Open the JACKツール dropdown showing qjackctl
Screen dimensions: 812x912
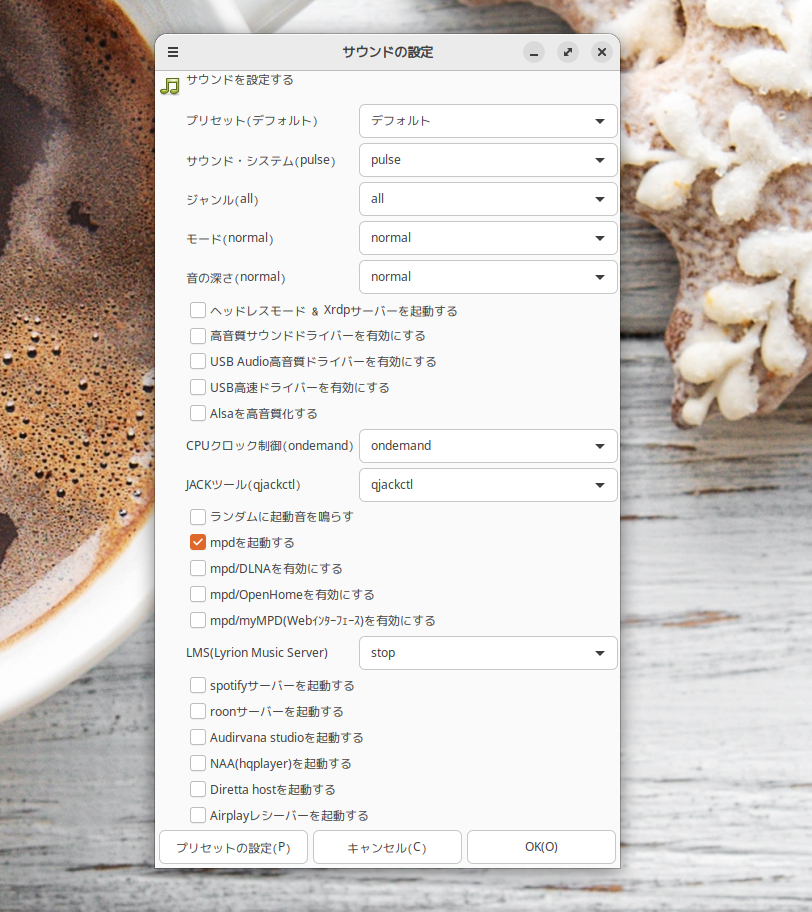pyautogui.click(x=488, y=485)
